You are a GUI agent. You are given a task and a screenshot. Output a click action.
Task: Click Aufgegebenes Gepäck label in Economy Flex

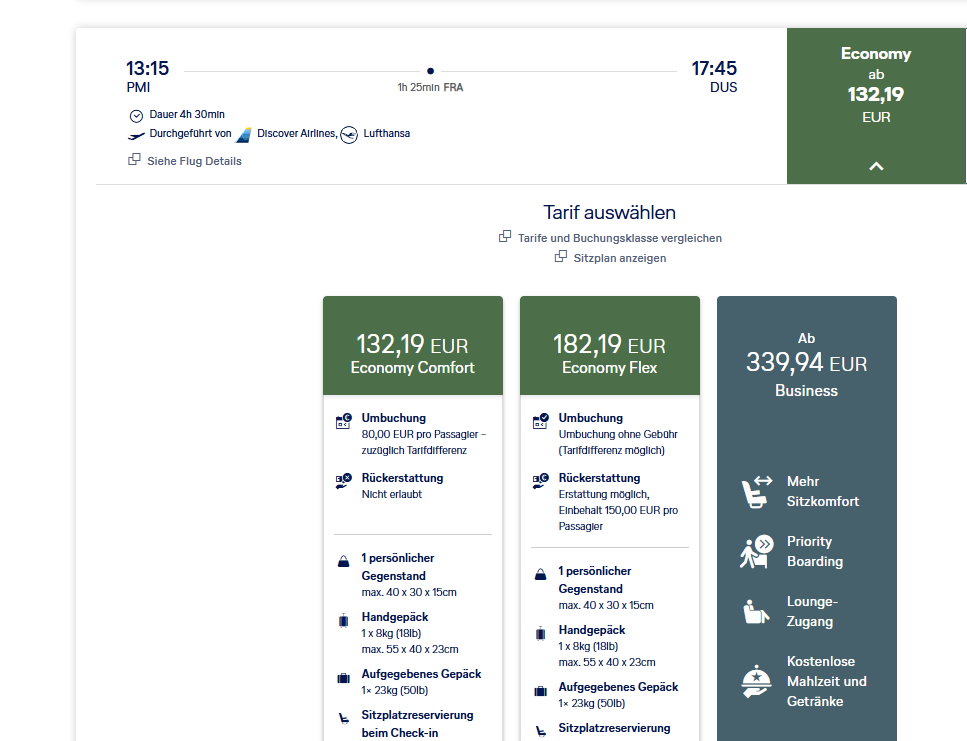point(619,687)
